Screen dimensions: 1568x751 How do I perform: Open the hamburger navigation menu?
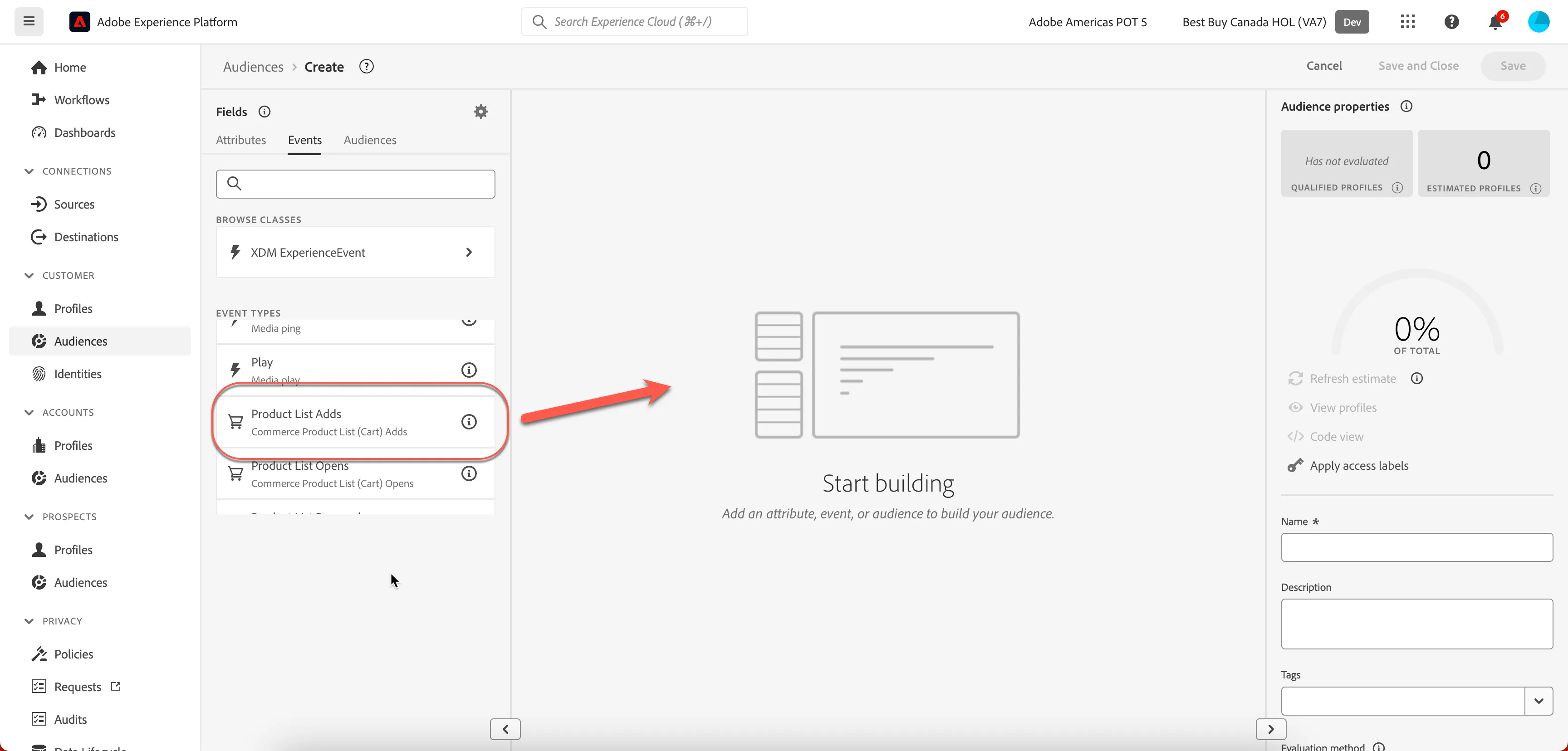29,22
